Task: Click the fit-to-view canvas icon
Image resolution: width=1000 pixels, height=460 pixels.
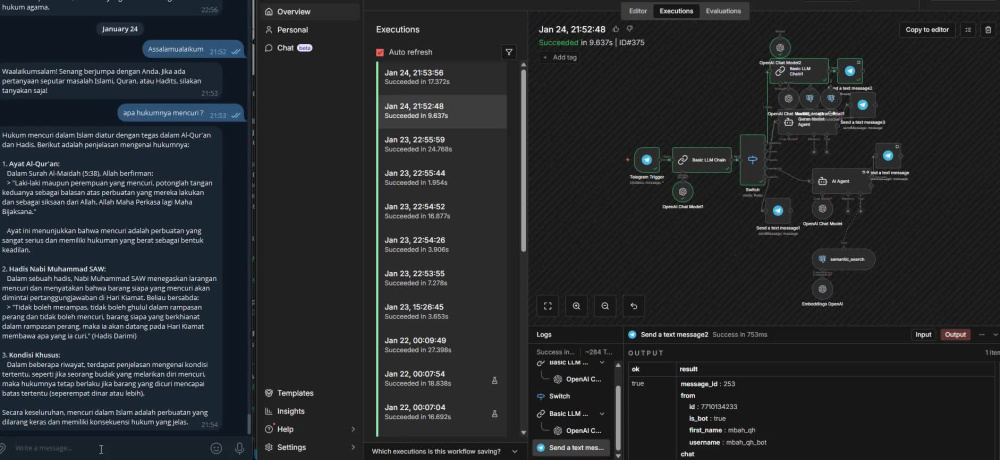Action: click(548, 306)
